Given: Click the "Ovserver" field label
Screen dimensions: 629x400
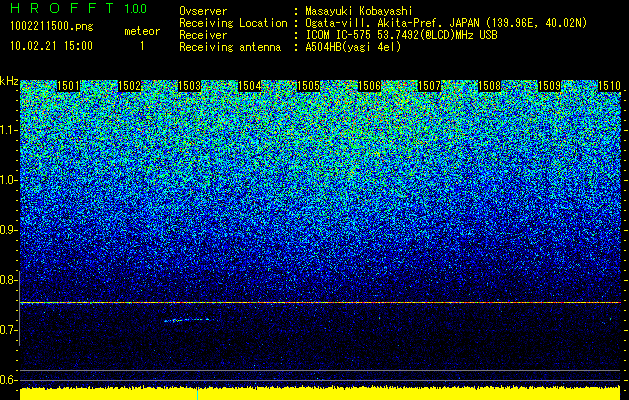Looking at the screenshot, I should point(203,11).
